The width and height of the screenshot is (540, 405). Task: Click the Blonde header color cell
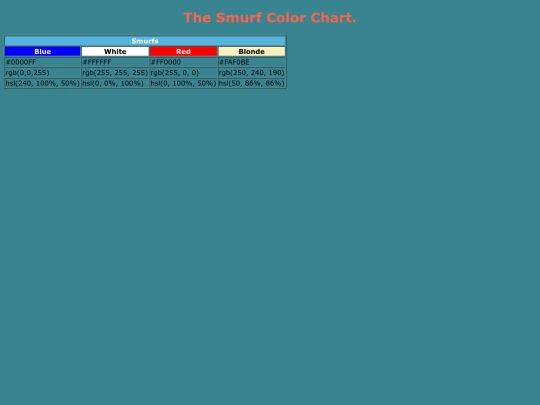point(252,52)
